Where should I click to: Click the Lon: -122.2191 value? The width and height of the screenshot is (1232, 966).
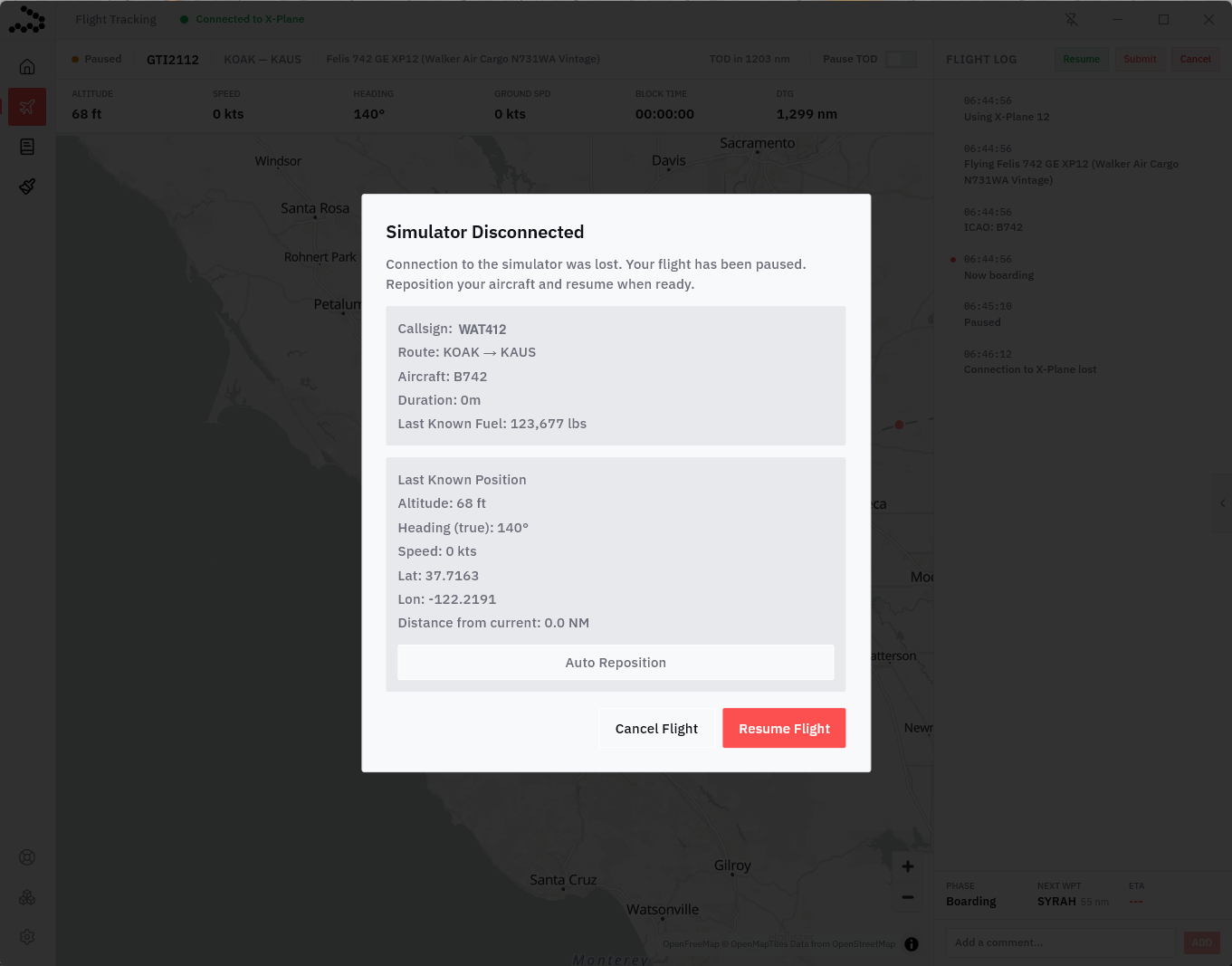pos(447,599)
